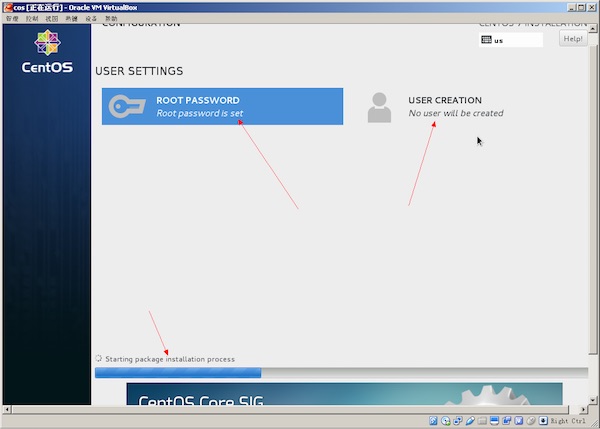This screenshot has width=600, height=429.
Task: Click the optical disc status bar icon
Action: (x=446, y=420)
